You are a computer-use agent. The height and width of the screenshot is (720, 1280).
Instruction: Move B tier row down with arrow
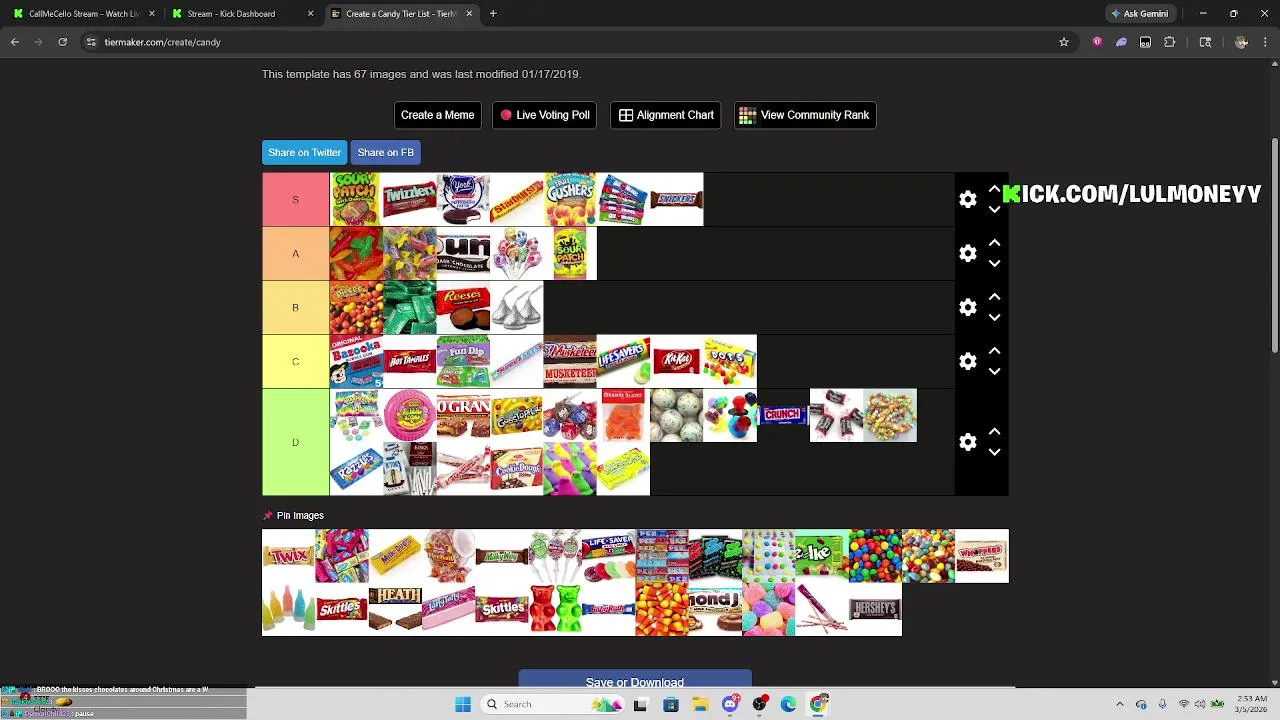point(994,318)
